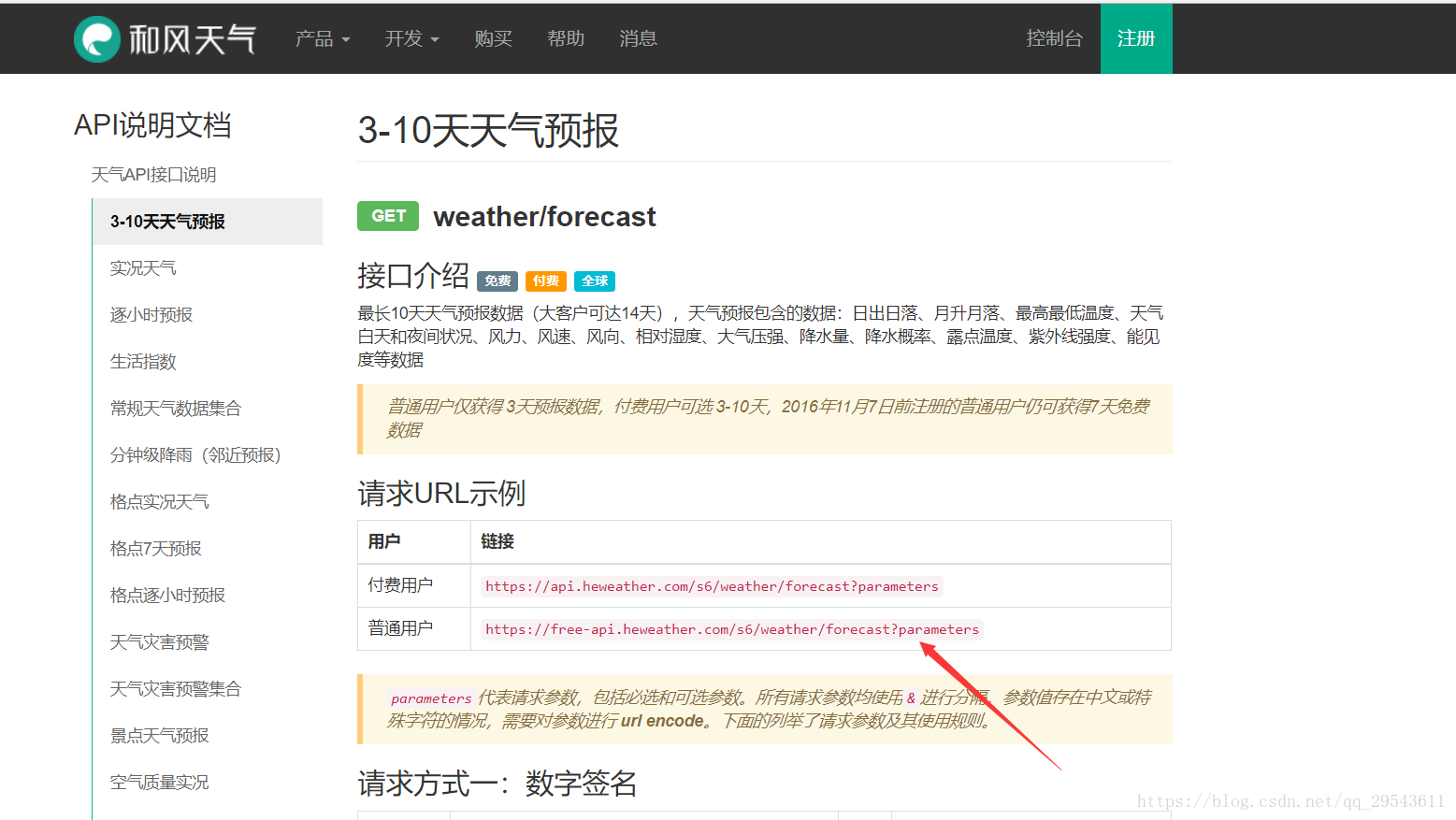Click the 付费用户 table cell
The image size is (1456, 820).
pyautogui.click(x=414, y=585)
